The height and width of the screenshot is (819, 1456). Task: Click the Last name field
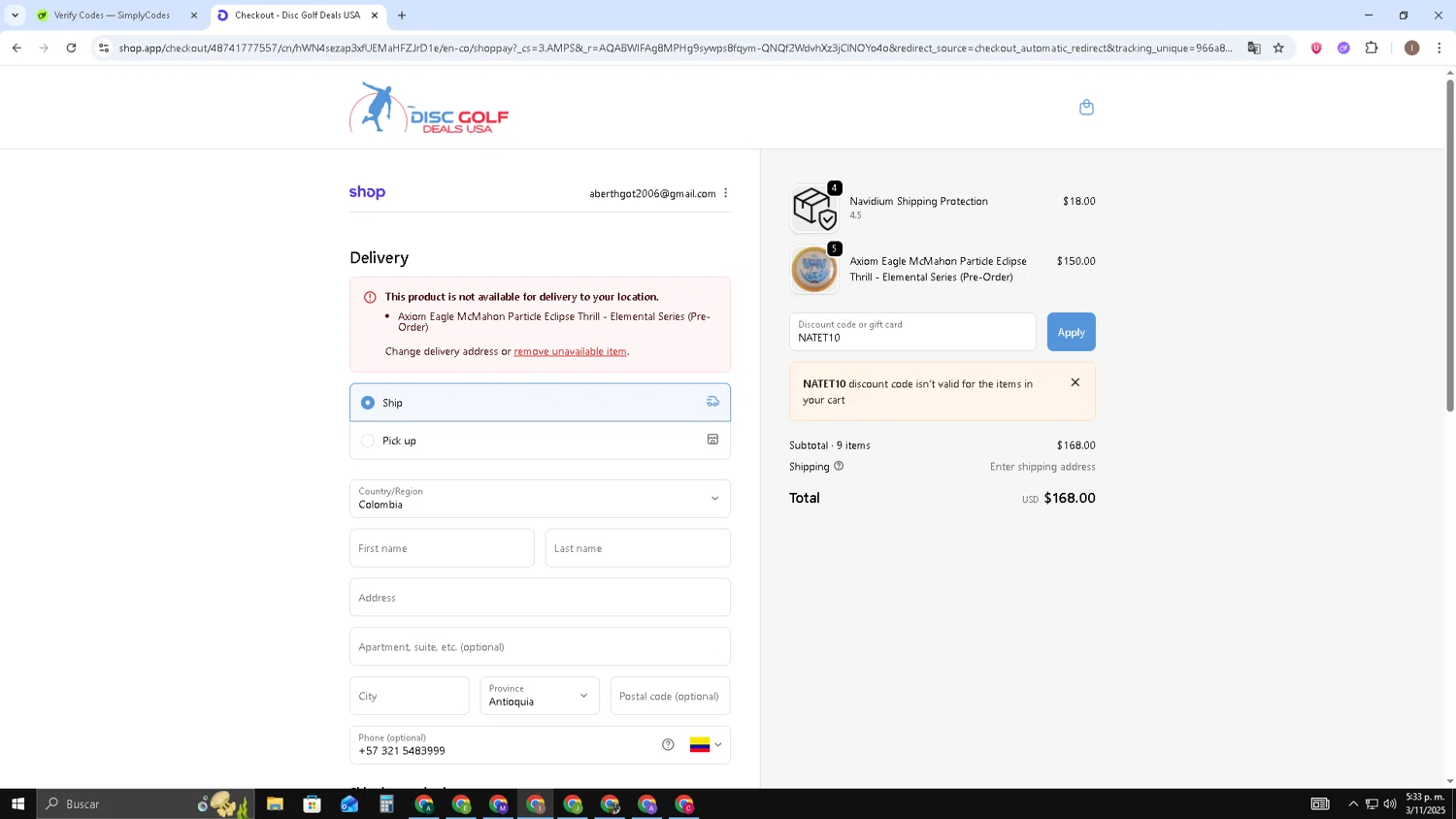(x=638, y=548)
